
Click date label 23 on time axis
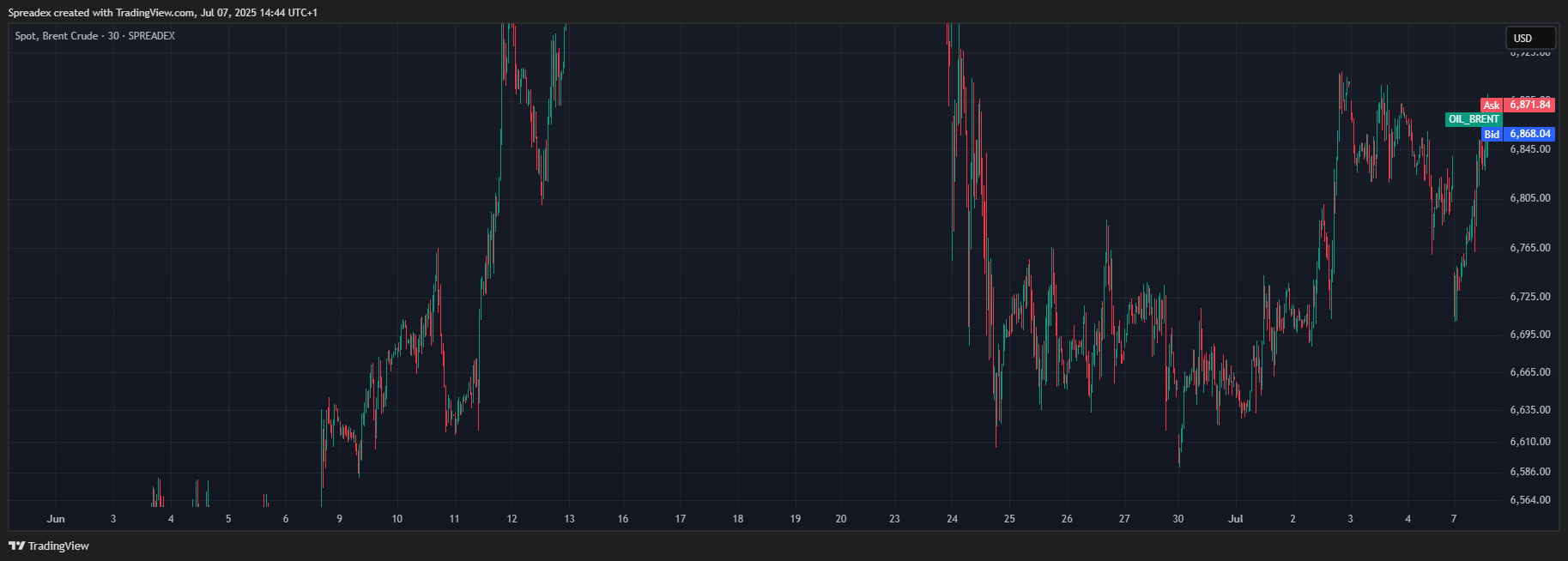click(x=894, y=519)
